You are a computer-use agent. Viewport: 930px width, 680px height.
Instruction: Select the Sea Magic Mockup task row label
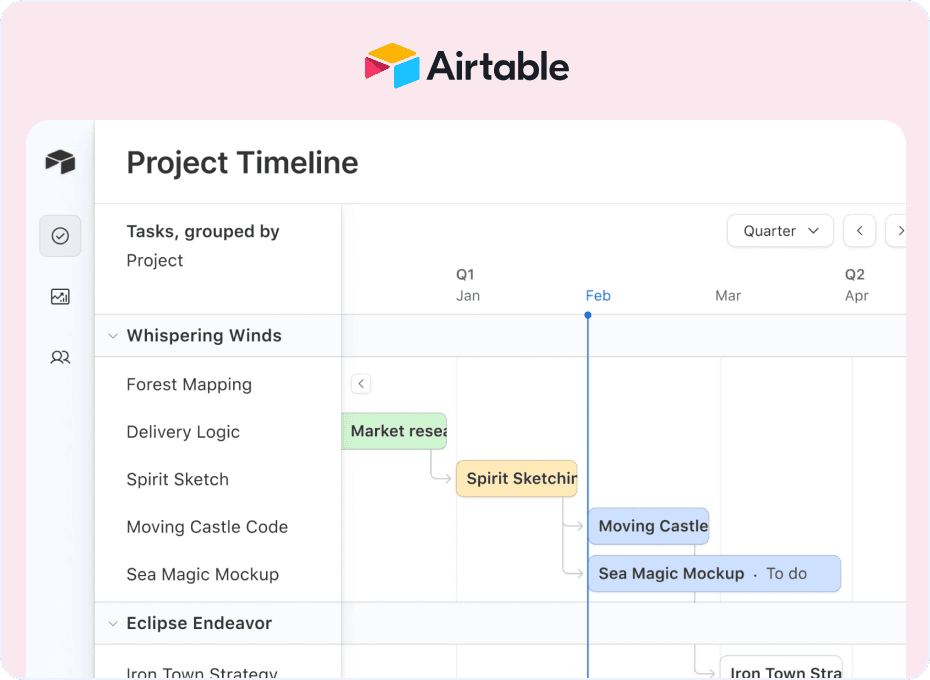coord(202,574)
